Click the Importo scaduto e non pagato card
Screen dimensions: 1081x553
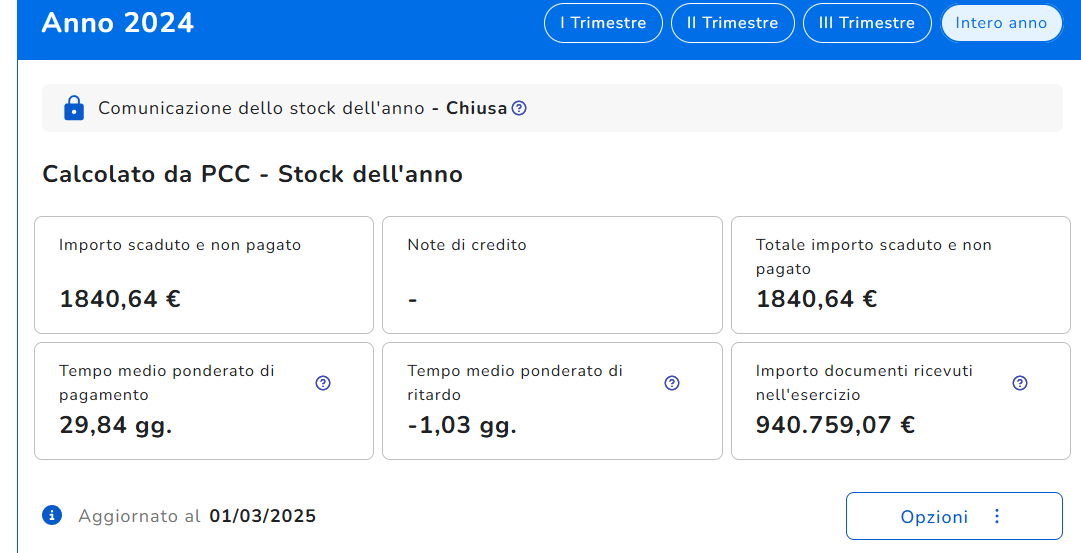point(204,275)
